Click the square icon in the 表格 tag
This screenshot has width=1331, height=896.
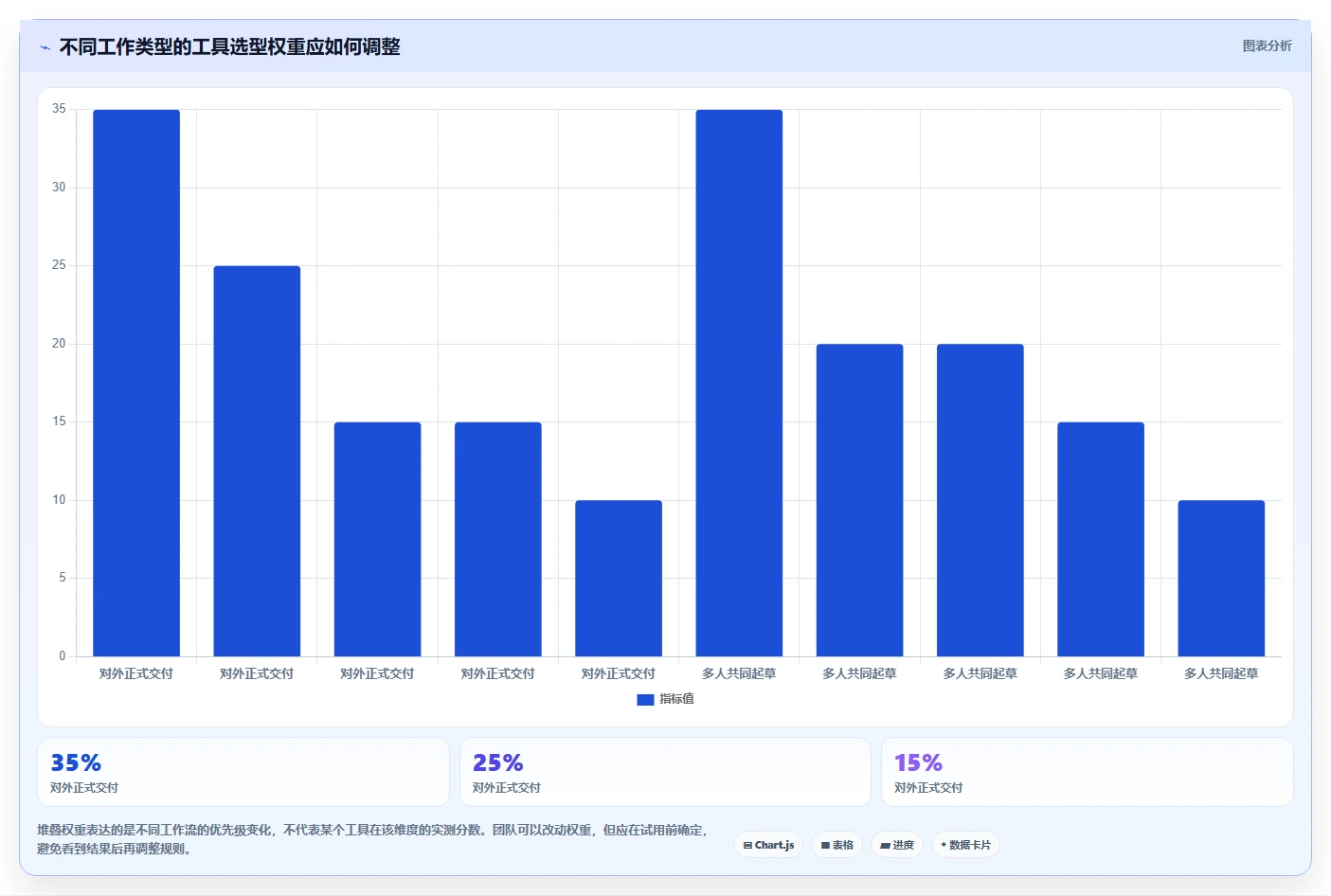click(x=825, y=845)
